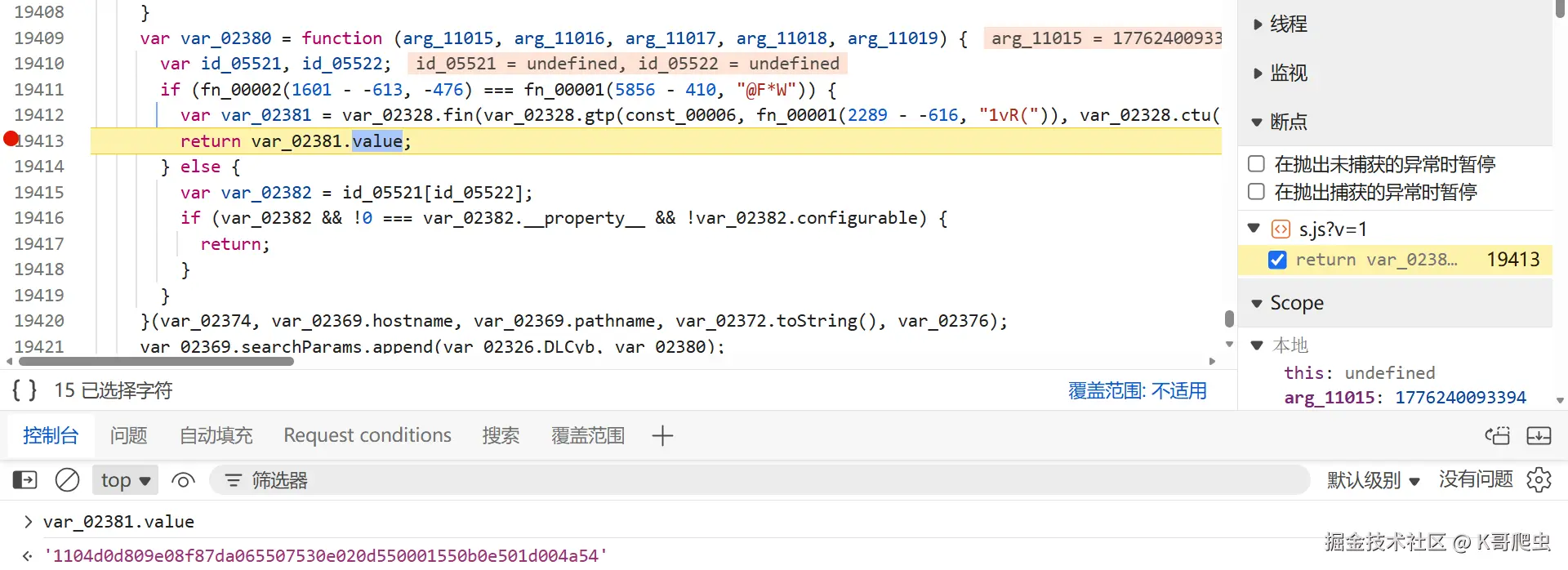
Task: Click line number 19415 in the gutter
Action: [39, 192]
